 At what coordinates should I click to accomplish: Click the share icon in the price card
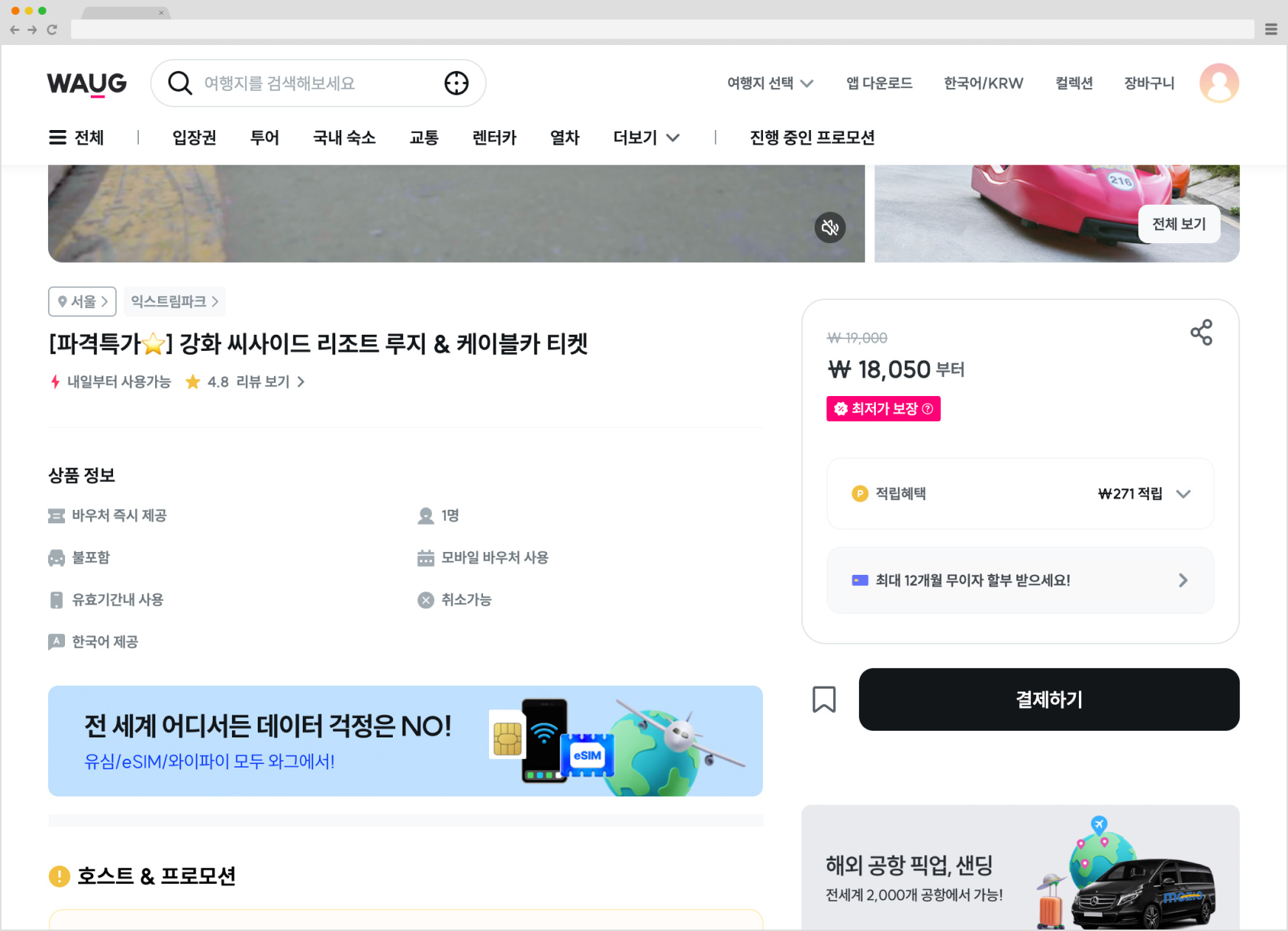1201,332
